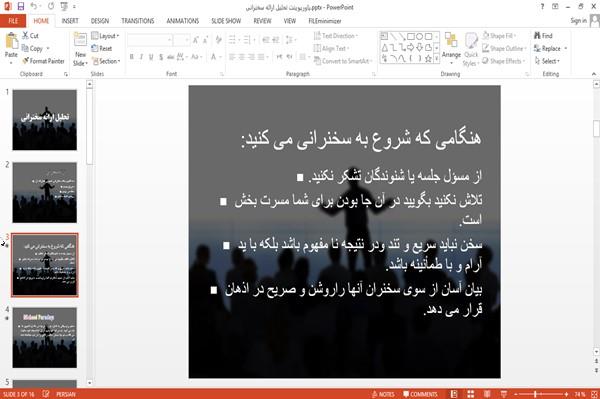Open Font dialog launcher
The height and width of the screenshot is (399, 600).
pyautogui.click(x=222, y=74)
